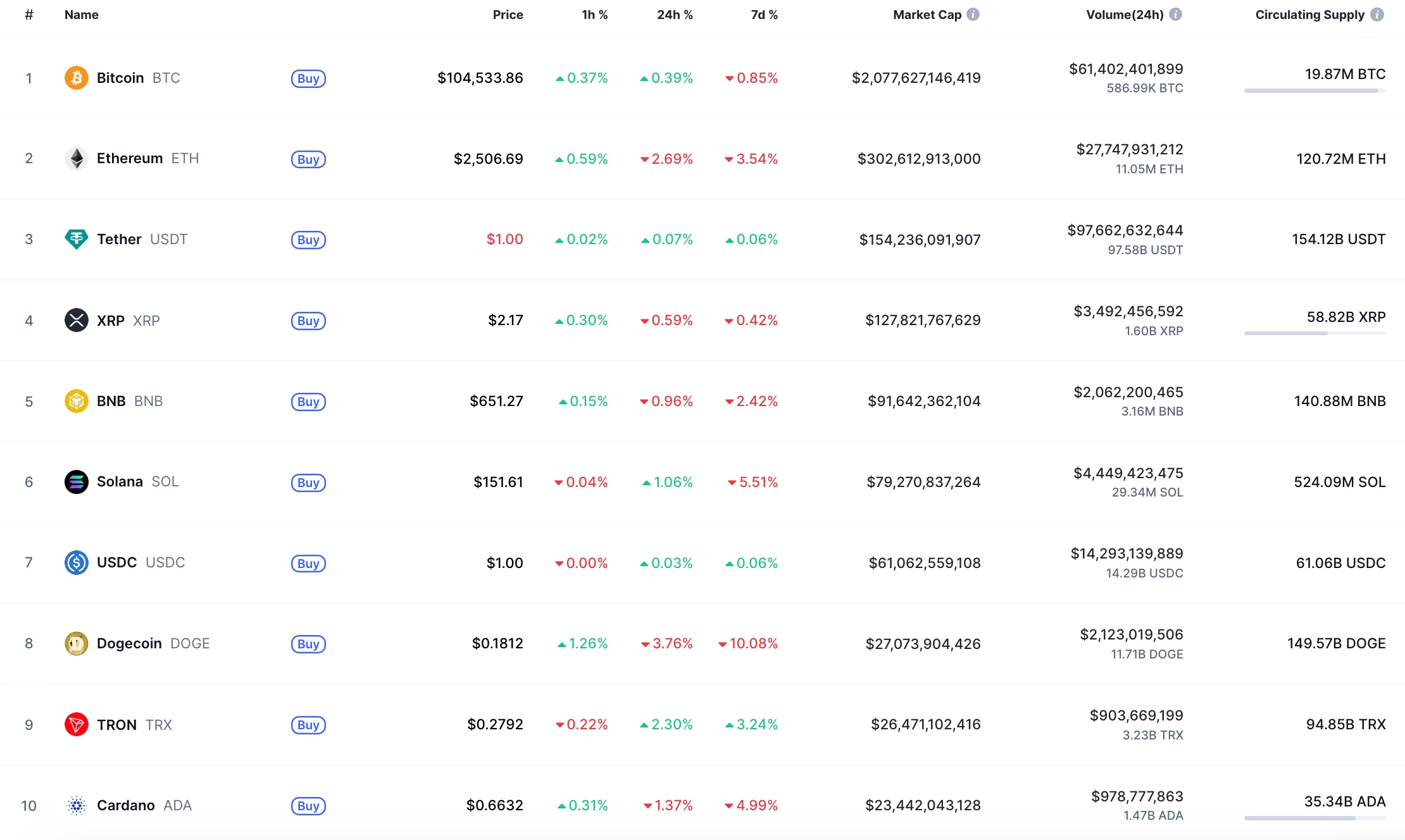
Task: Open the Bitcoin BTC name link
Action: [139, 78]
